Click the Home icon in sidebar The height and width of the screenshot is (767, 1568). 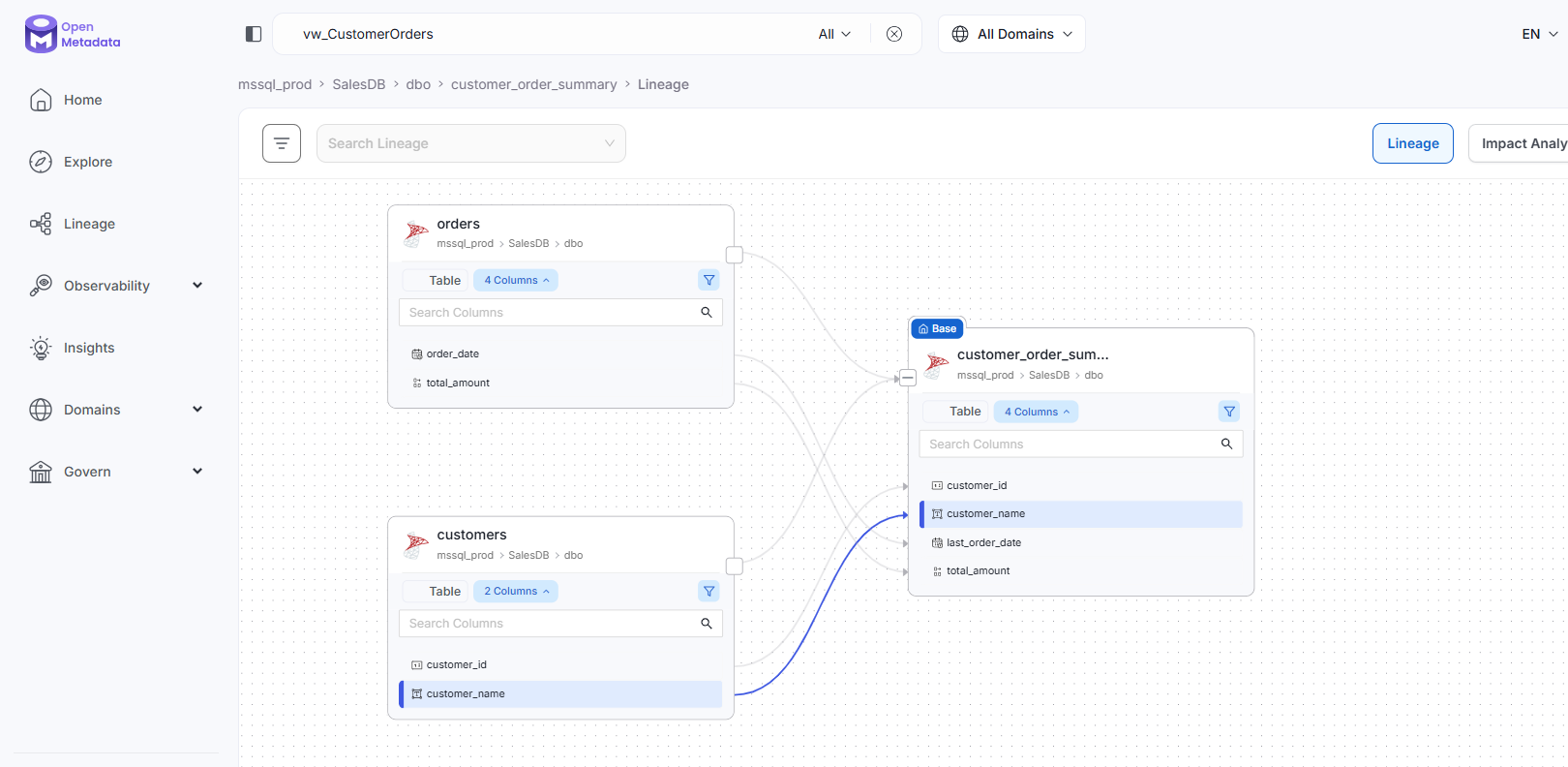(x=41, y=100)
